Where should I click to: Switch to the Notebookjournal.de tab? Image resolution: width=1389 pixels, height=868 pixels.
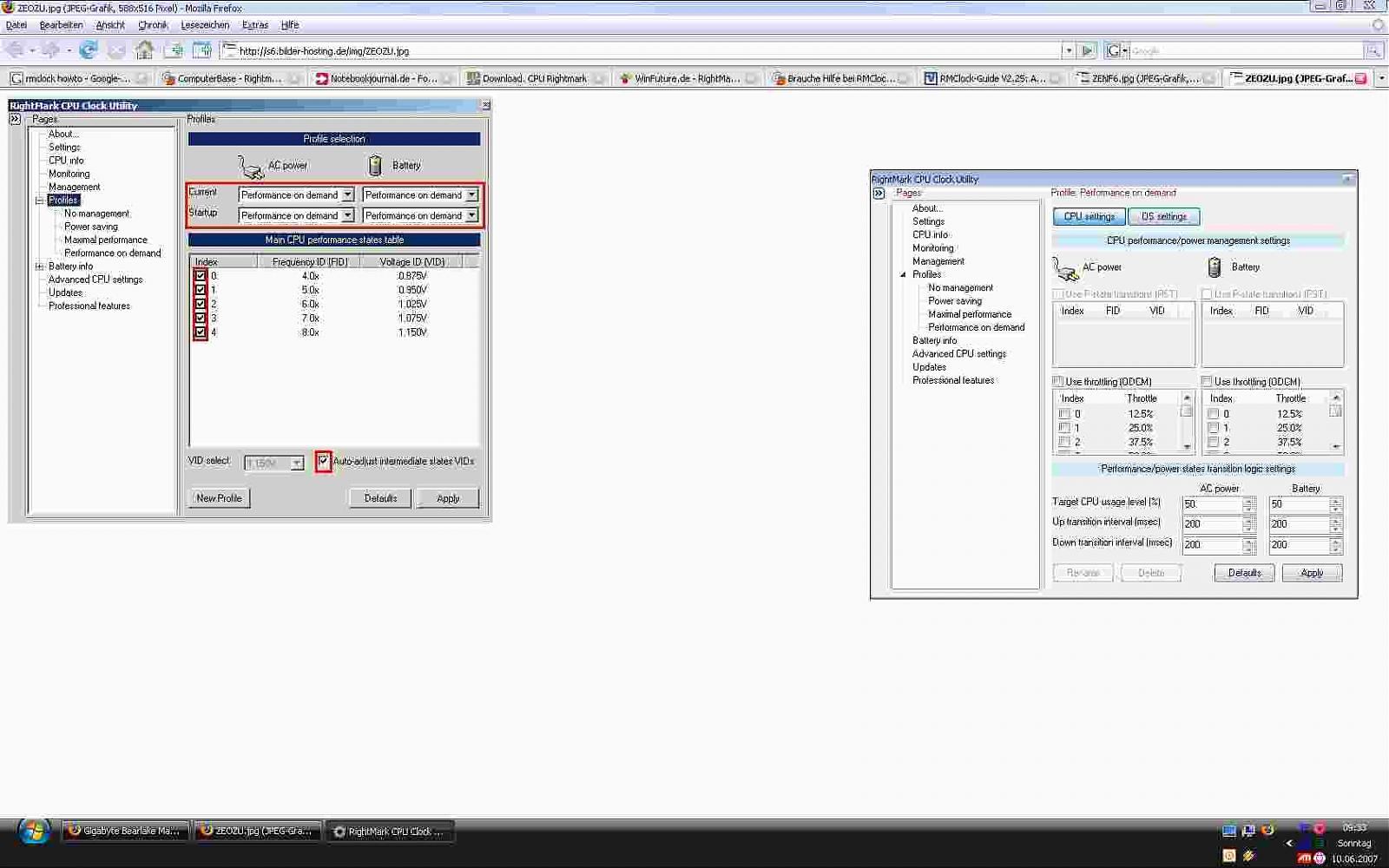pyautogui.click(x=384, y=78)
